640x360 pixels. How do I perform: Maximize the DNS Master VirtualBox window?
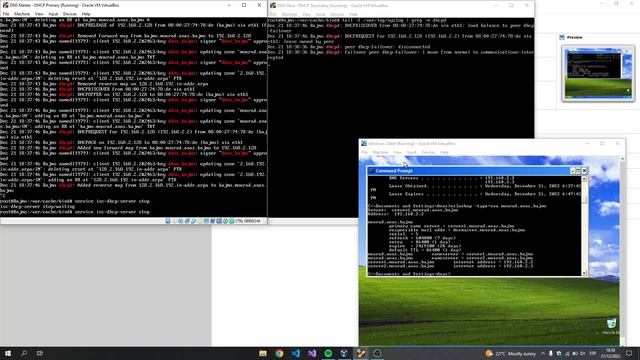pos(244,5)
